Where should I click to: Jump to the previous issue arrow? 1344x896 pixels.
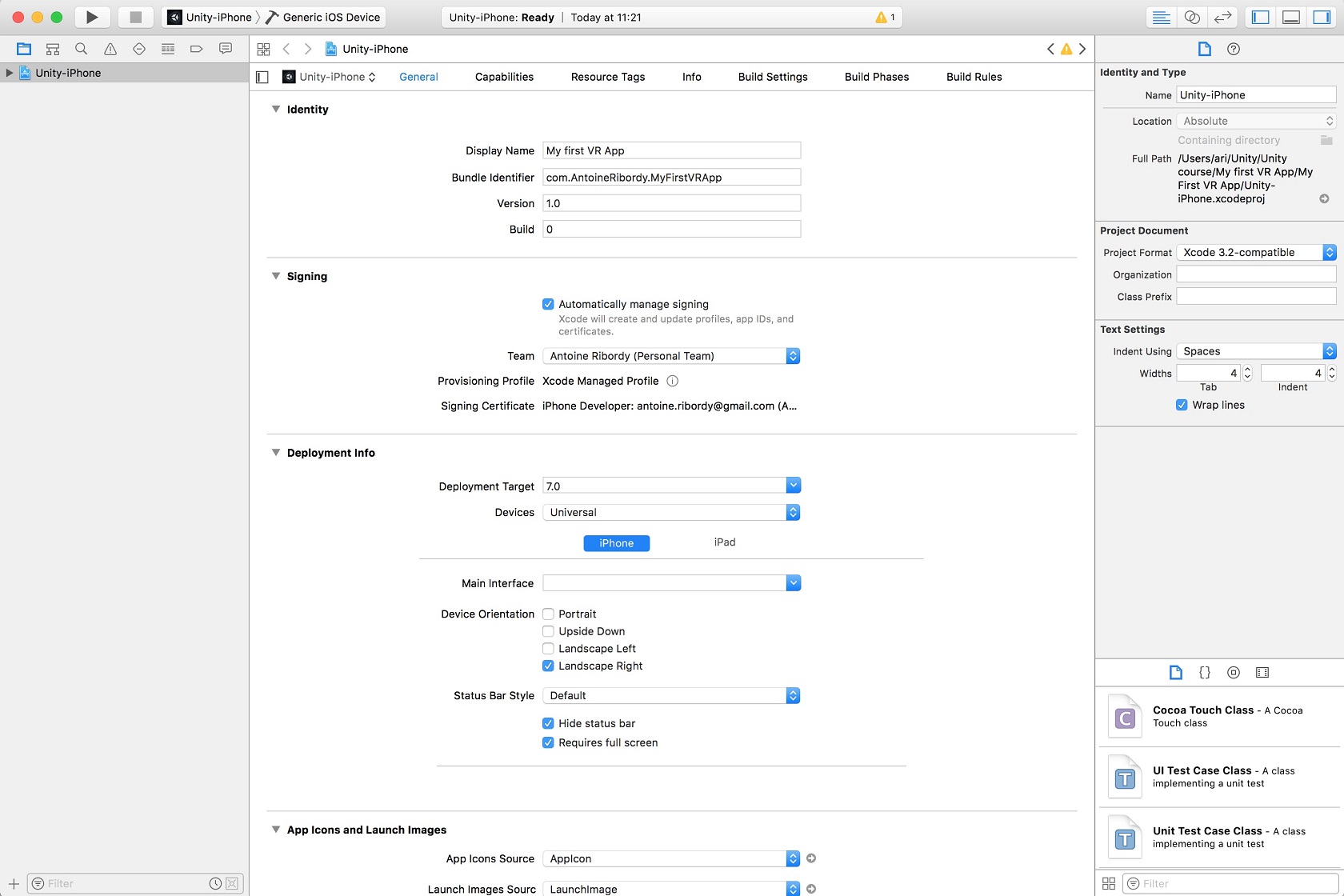(x=1050, y=49)
